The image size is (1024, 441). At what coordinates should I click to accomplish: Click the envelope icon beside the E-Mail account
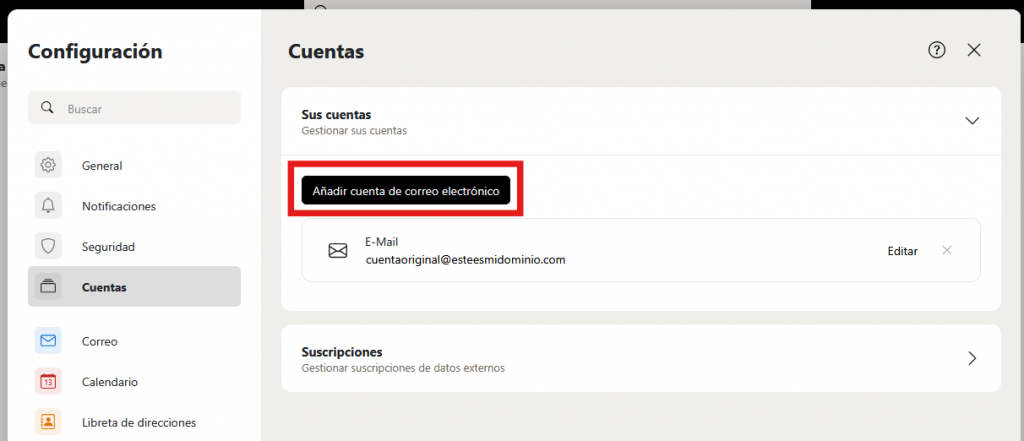338,251
